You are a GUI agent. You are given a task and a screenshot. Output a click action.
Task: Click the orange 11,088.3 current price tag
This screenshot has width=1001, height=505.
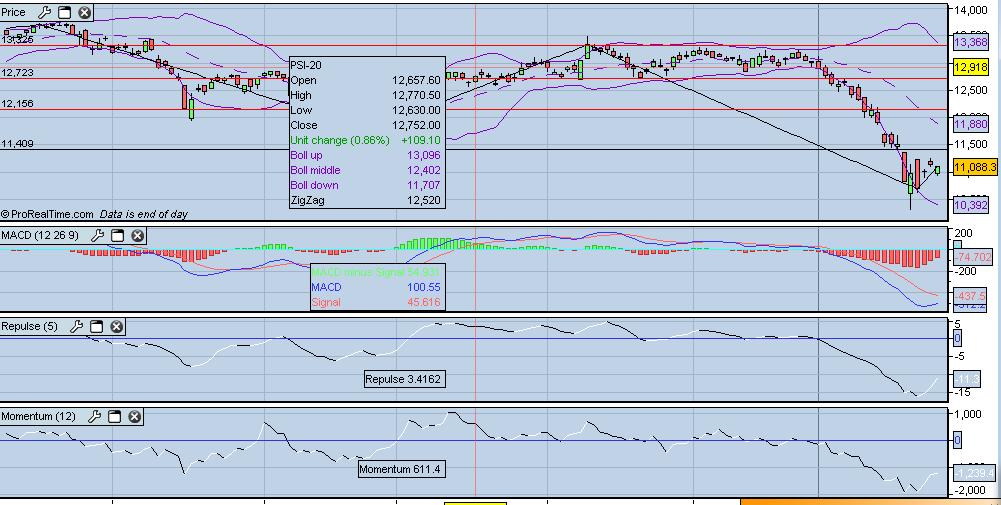click(974, 167)
